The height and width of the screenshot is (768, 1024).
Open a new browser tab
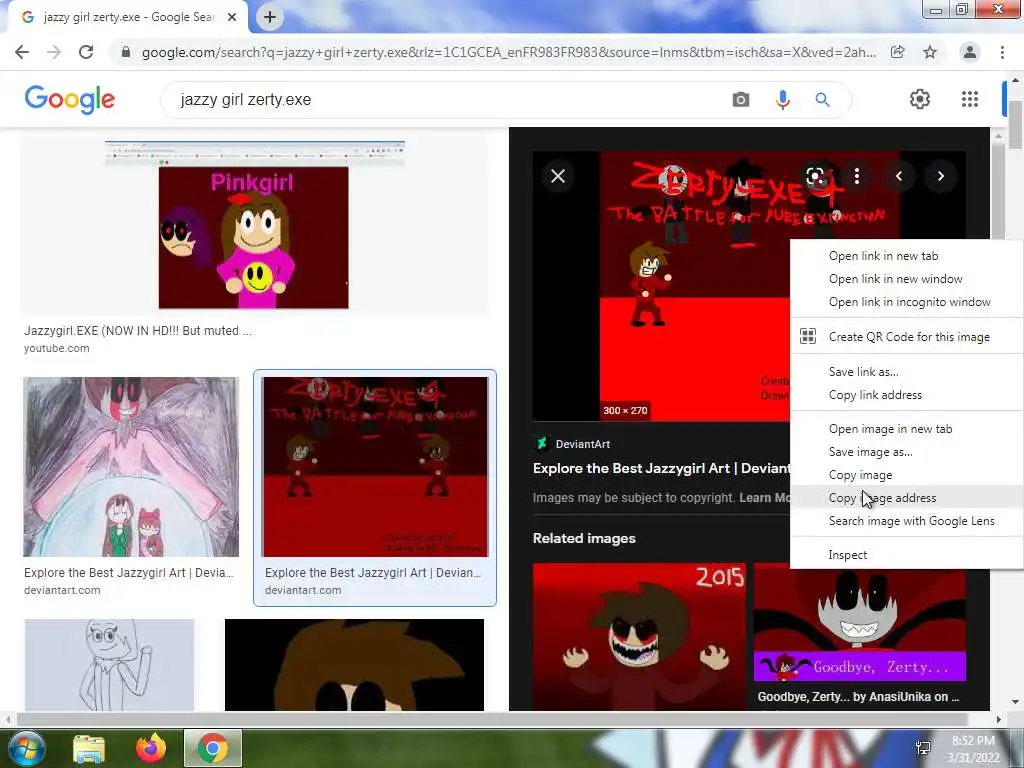tap(270, 17)
